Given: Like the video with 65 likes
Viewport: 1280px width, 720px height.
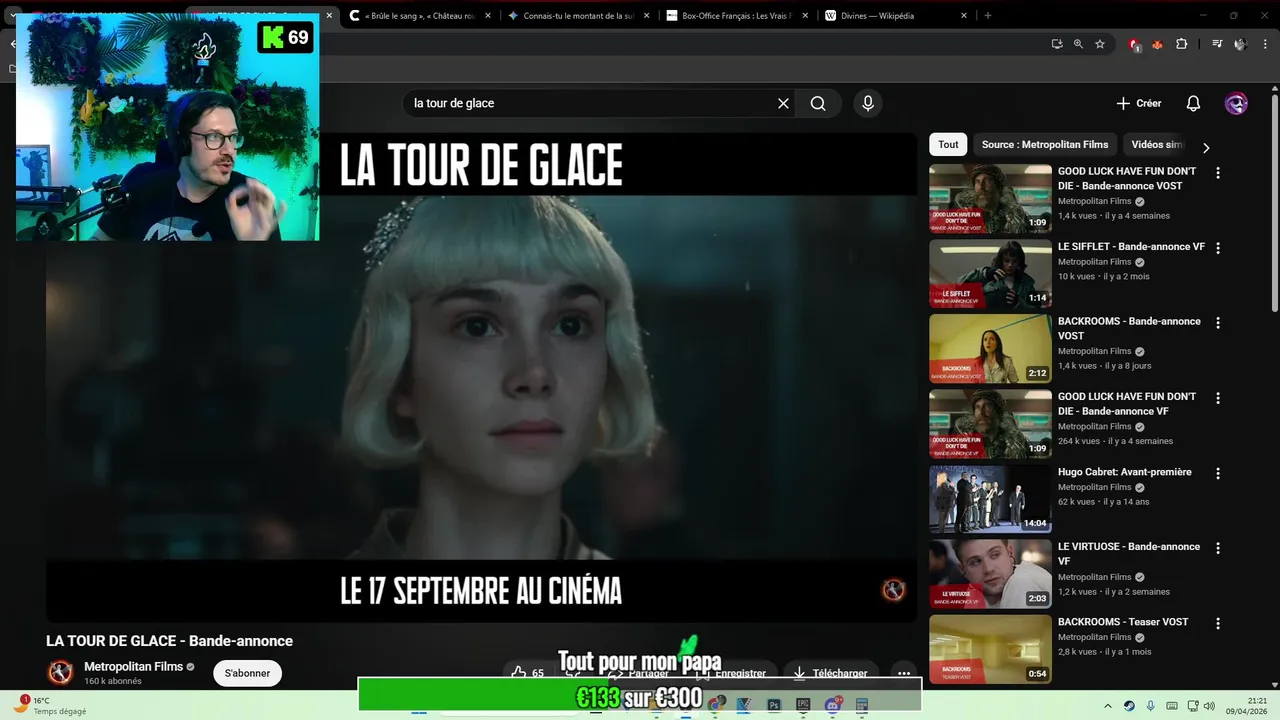Looking at the screenshot, I should coord(528,673).
